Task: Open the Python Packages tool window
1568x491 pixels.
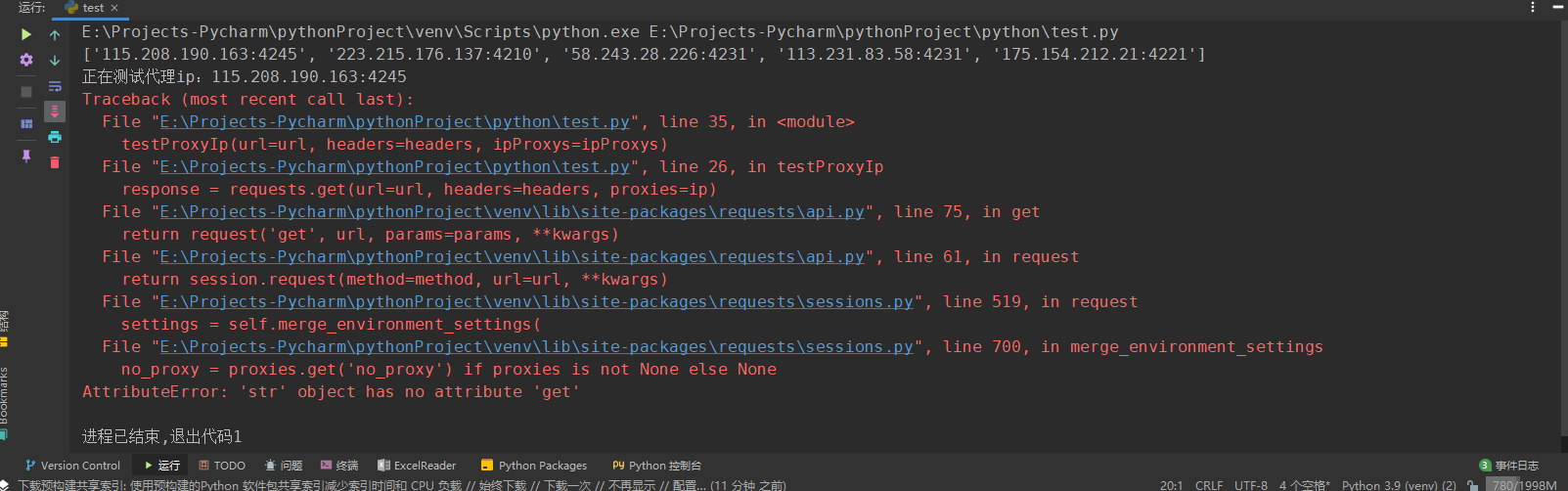Action: click(534, 466)
